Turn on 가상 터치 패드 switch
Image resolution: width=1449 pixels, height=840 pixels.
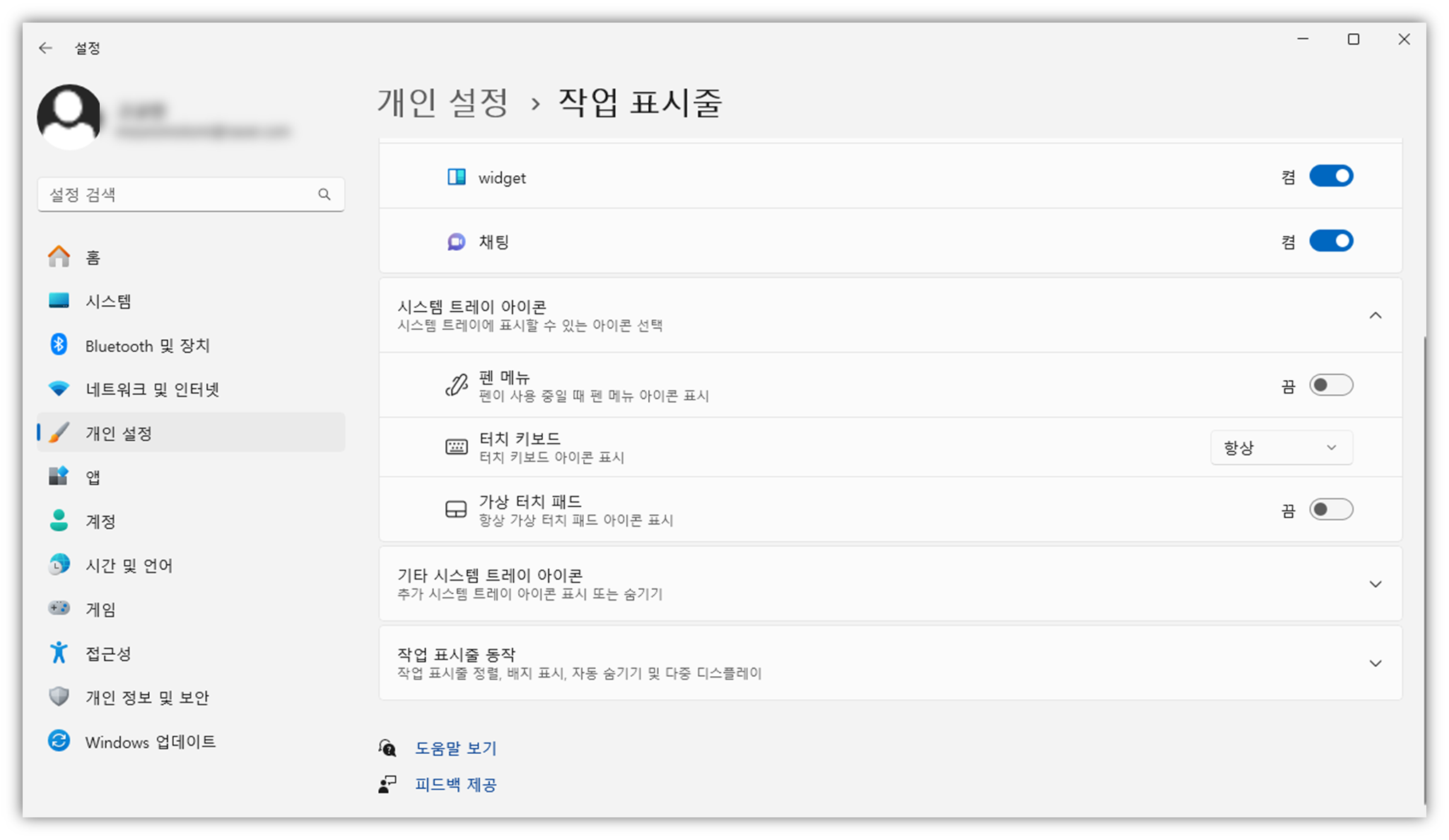click(x=1331, y=509)
